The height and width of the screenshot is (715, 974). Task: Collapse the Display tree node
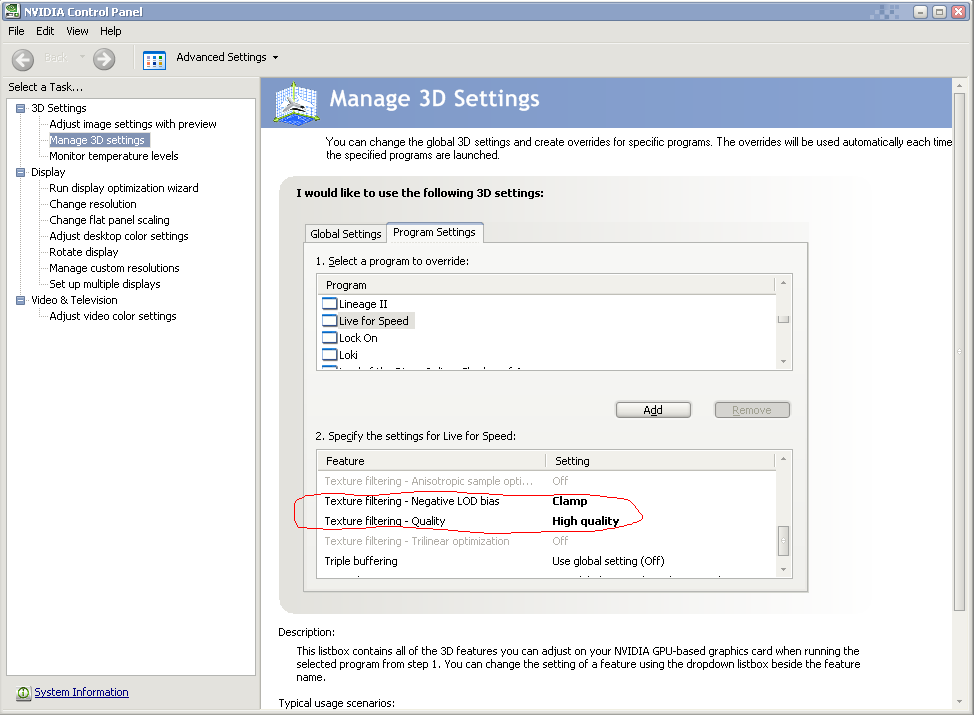[x=21, y=172]
